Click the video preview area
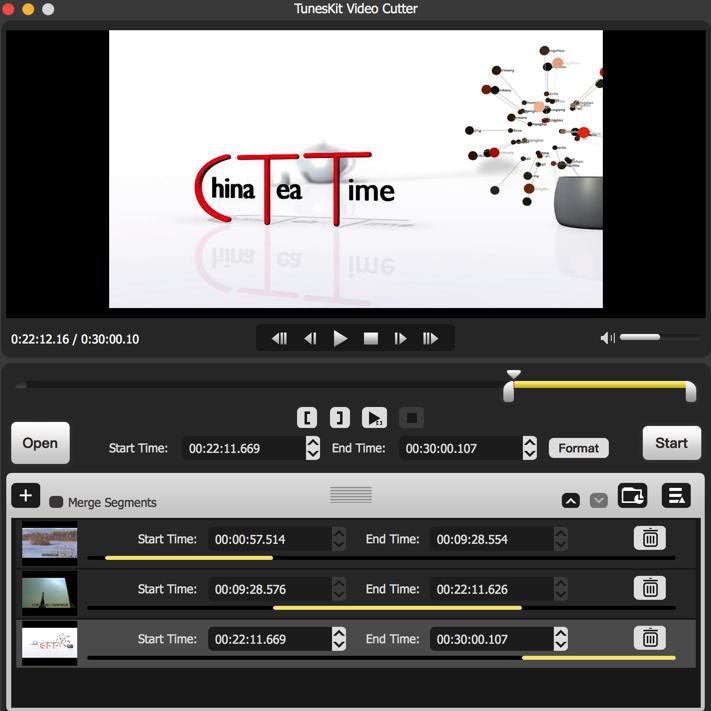Viewport: 711px width, 711px height. [x=356, y=169]
